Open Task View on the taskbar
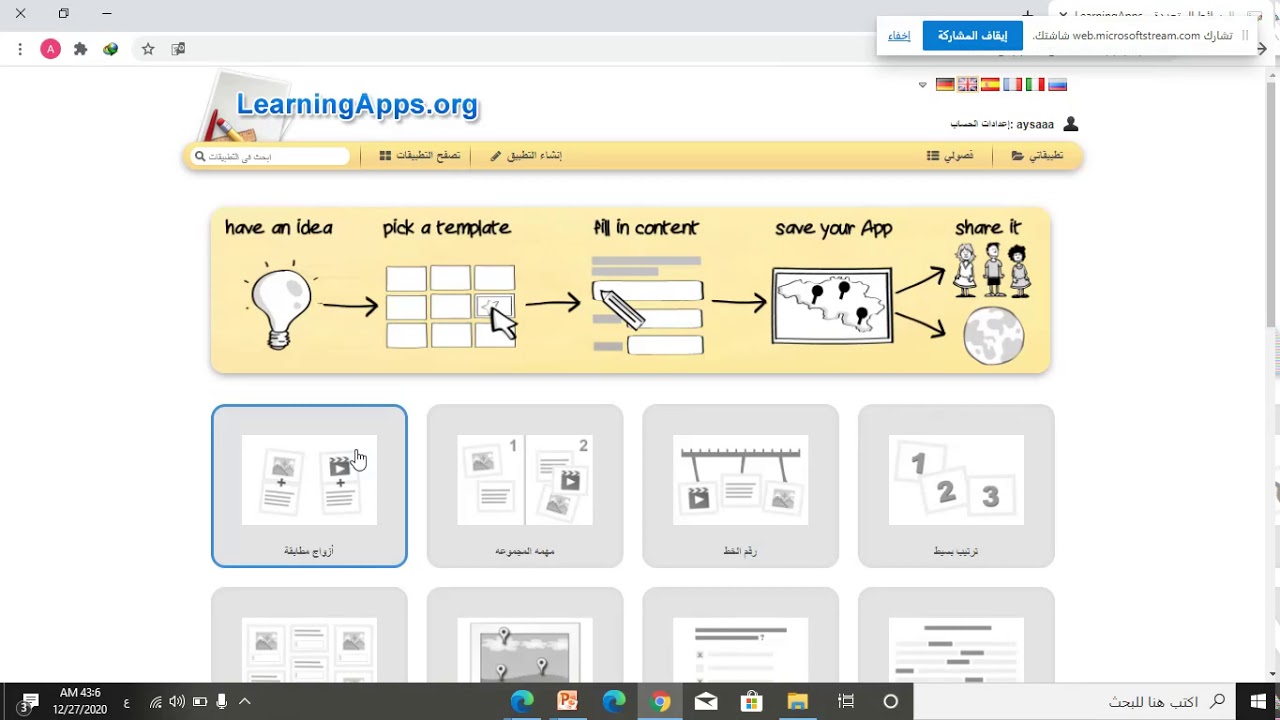 click(x=846, y=701)
